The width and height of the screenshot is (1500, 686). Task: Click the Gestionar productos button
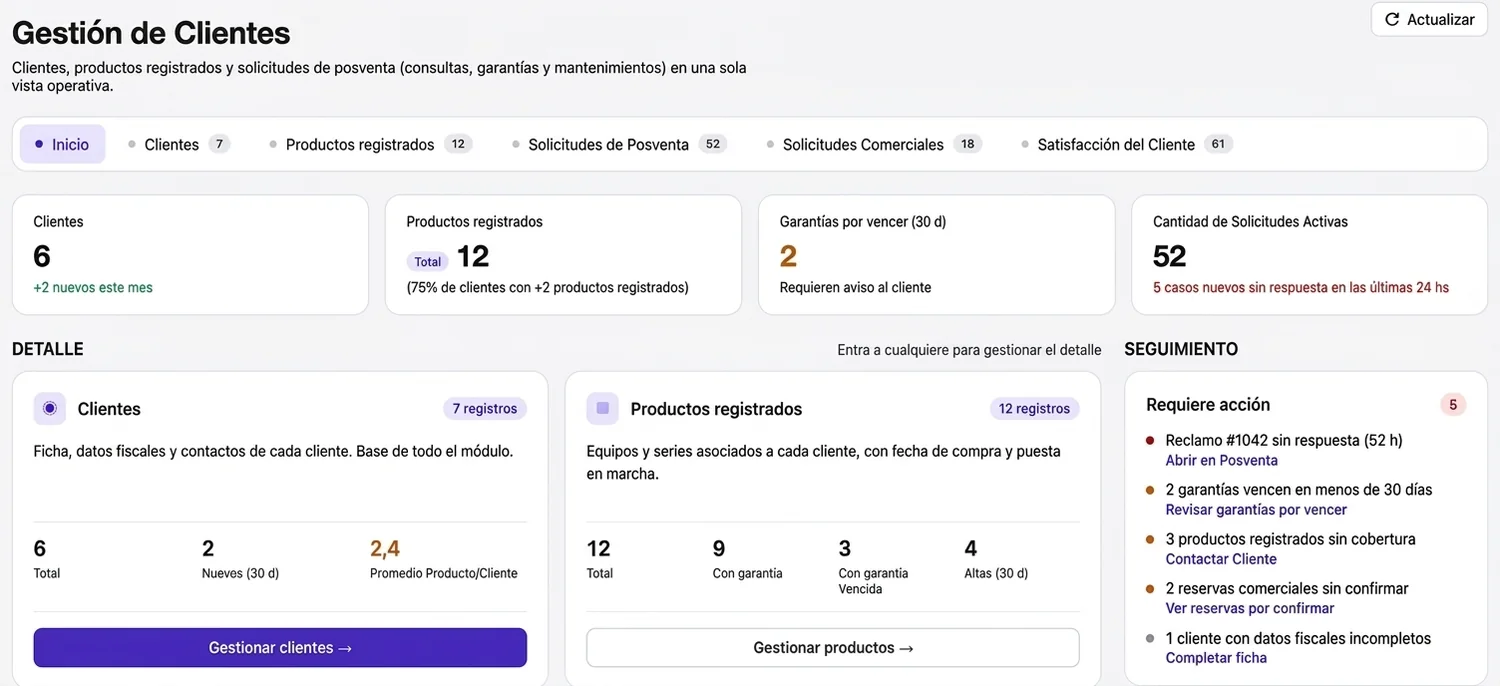point(833,648)
